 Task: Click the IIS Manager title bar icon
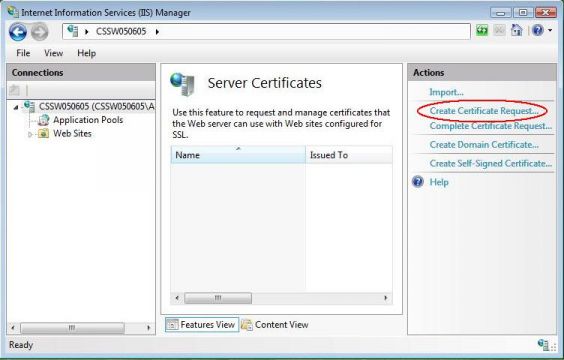pyautogui.click(x=13, y=12)
